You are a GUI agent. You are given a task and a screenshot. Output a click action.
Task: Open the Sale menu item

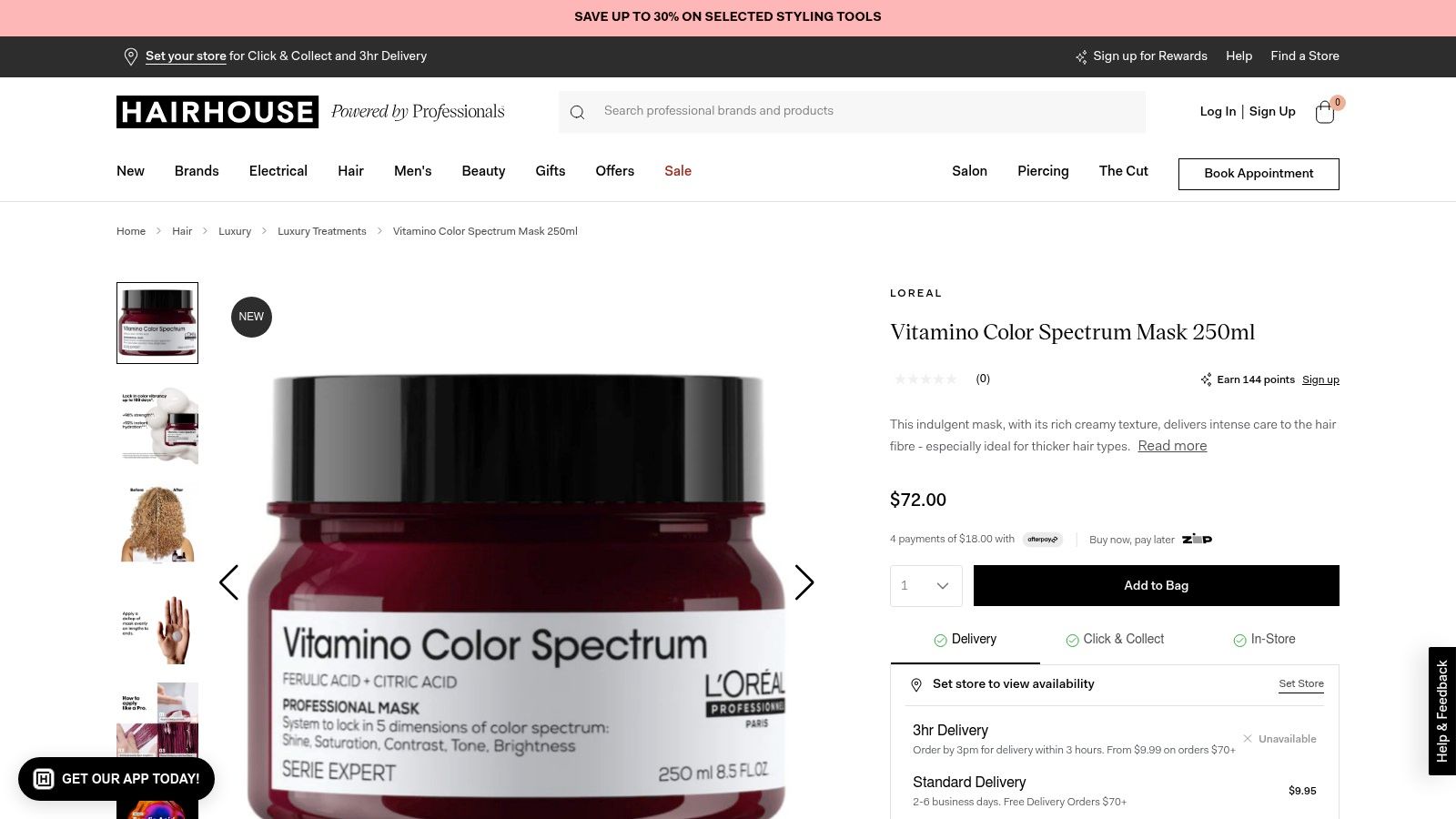[x=678, y=171]
